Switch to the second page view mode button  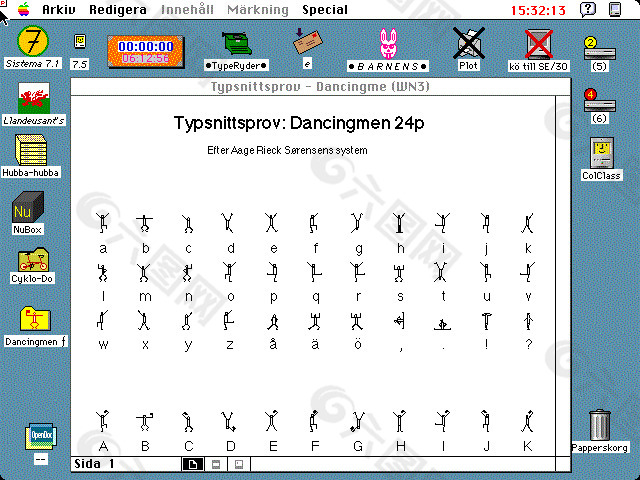coord(214,464)
